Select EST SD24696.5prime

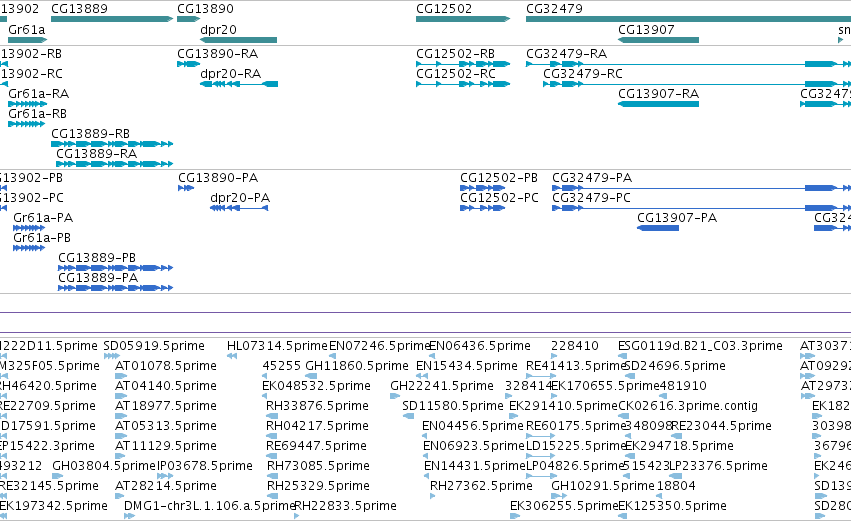(675, 366)
